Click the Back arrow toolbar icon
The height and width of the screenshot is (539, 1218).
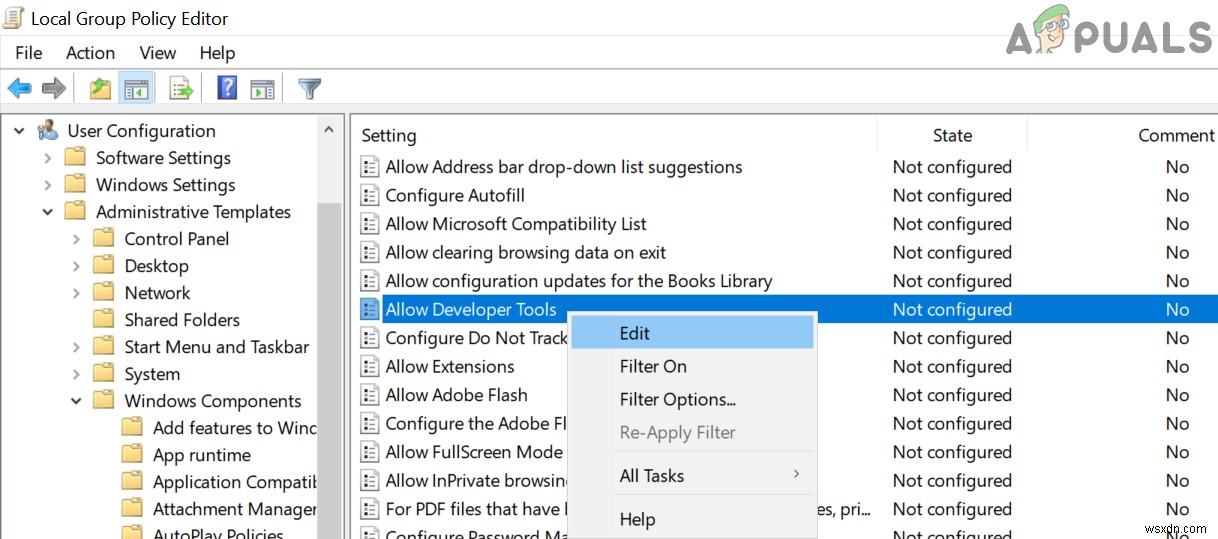pyautogui.click(x=19, y=89)
